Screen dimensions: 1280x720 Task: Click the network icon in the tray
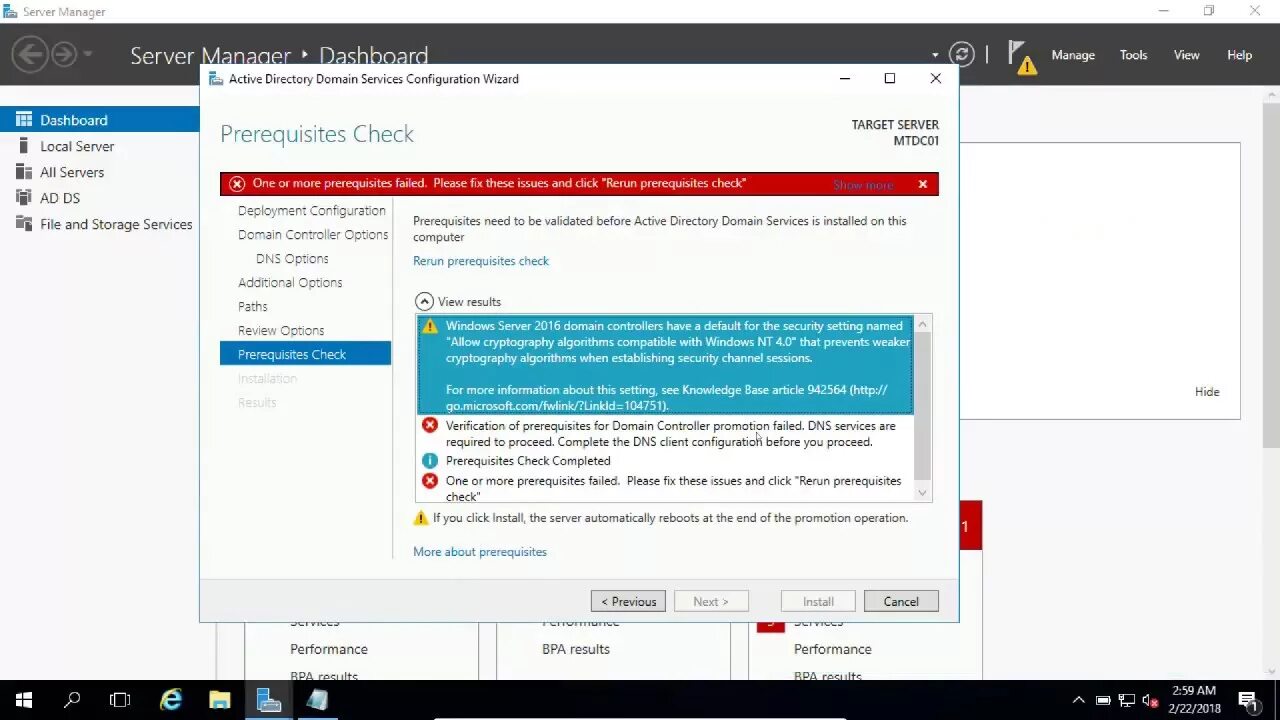pos(1127,700)
